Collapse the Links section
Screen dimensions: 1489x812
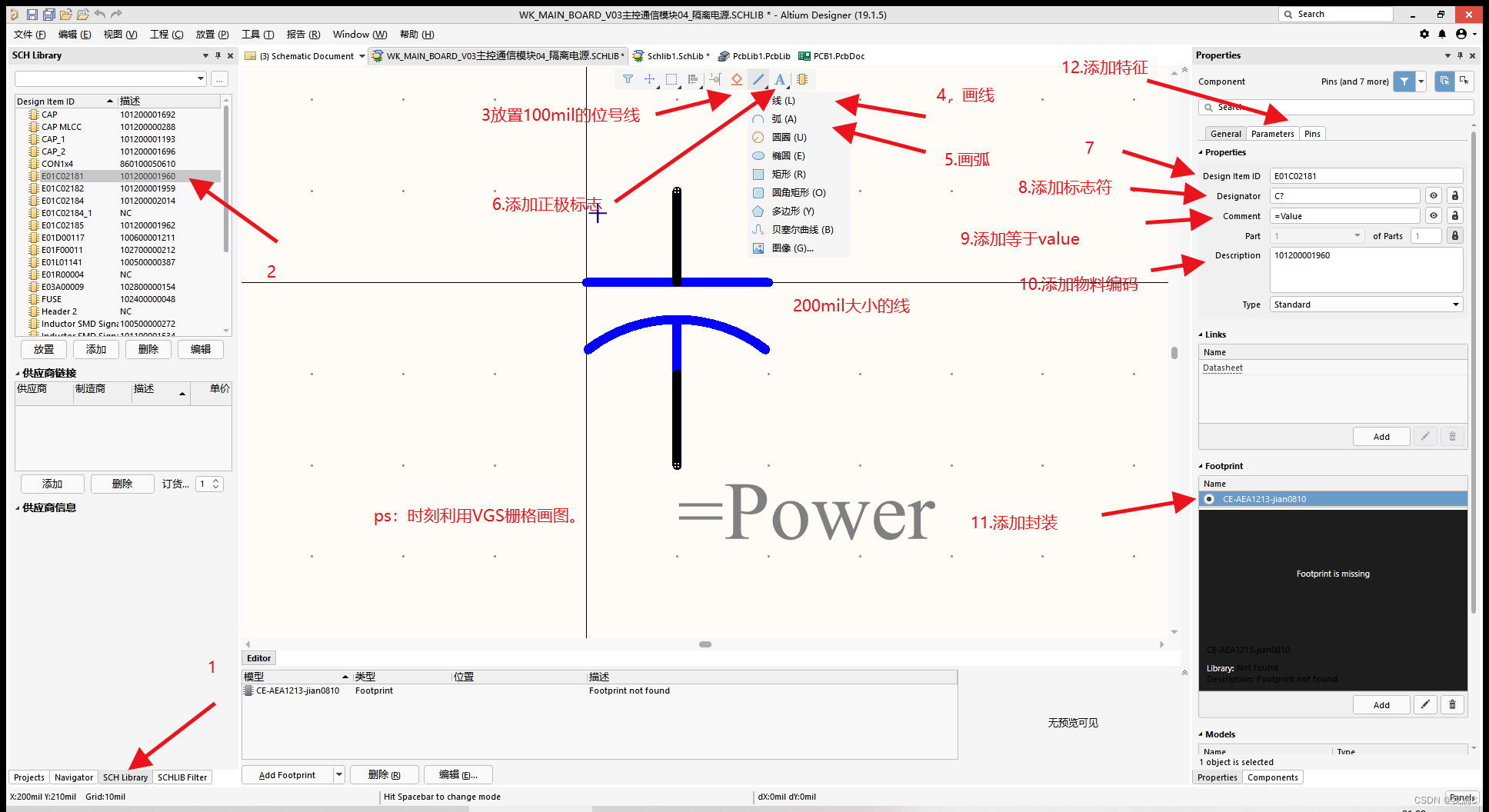point(1201,334)
